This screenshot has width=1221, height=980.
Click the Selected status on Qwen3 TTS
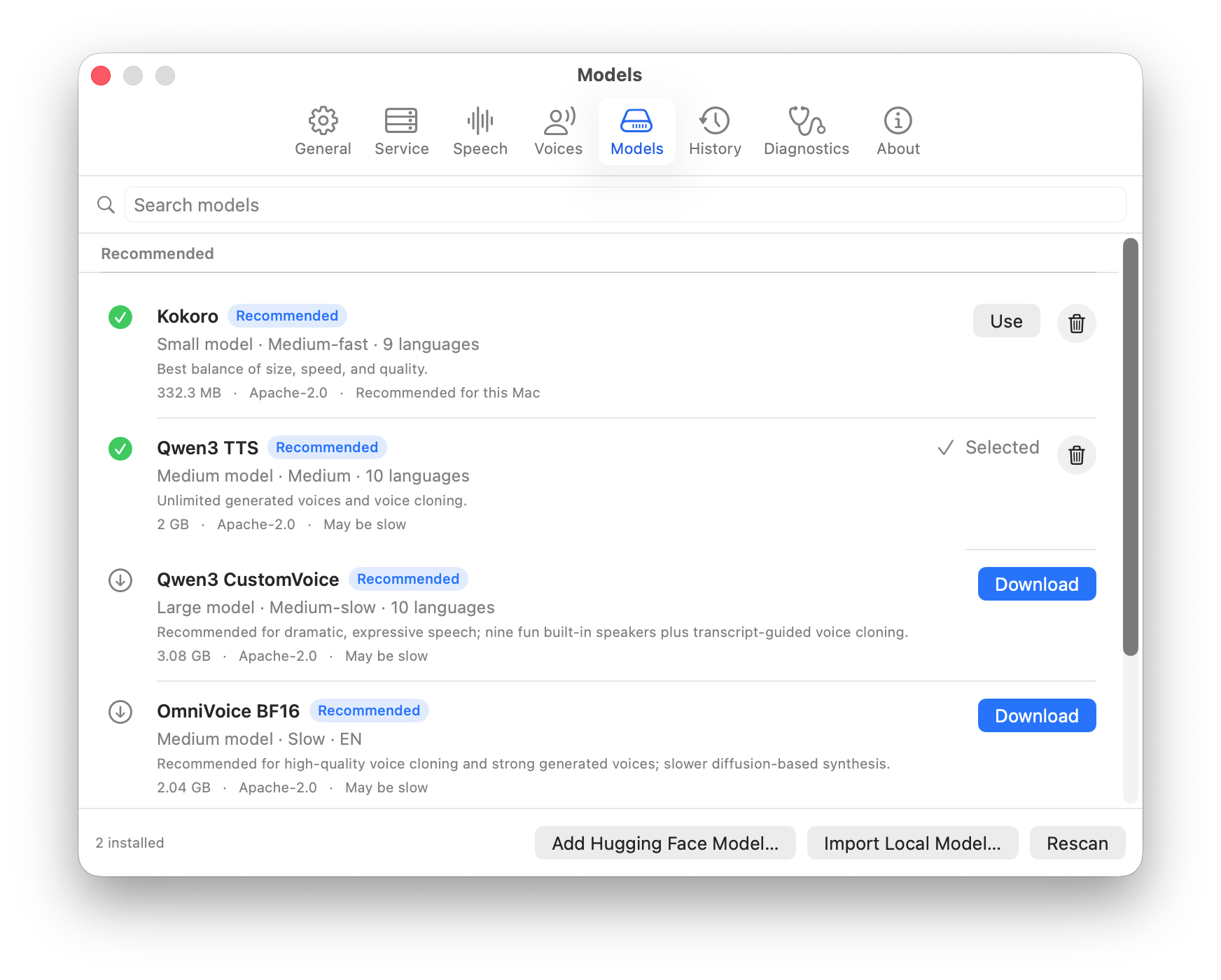989,447
